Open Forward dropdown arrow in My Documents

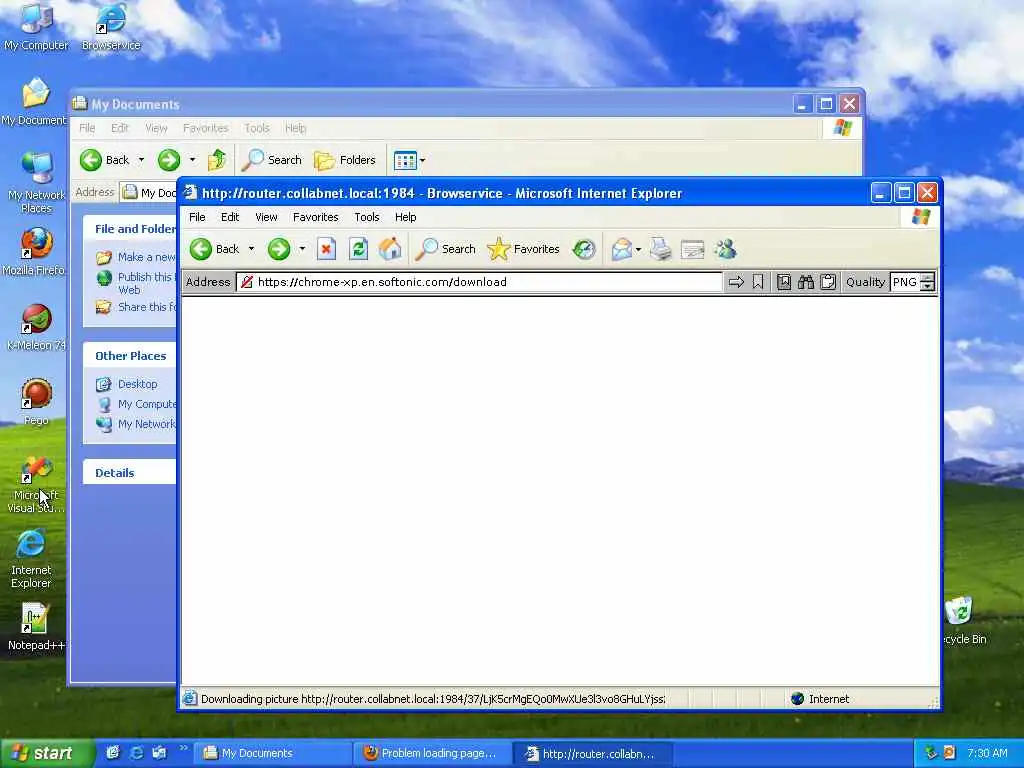192,160
